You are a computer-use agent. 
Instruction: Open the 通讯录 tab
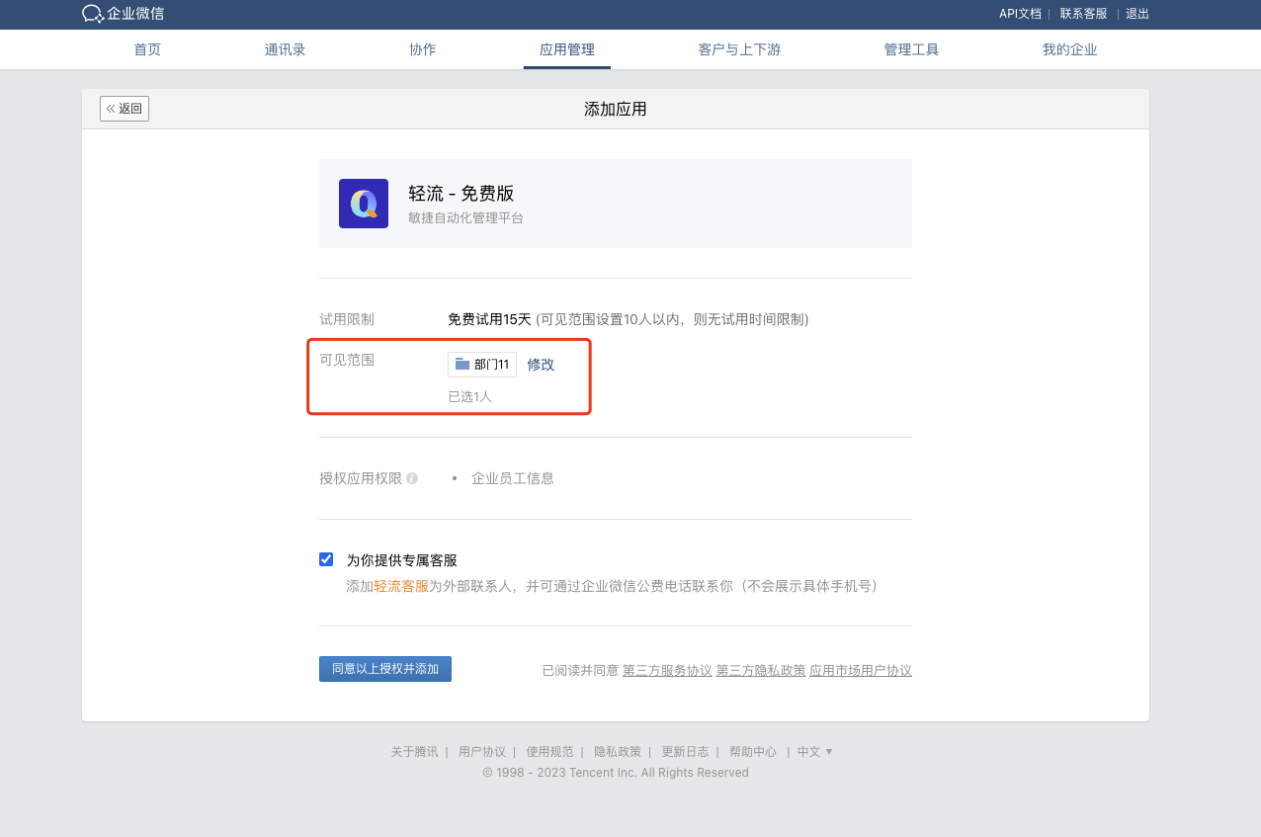click(x=285, y=49)
